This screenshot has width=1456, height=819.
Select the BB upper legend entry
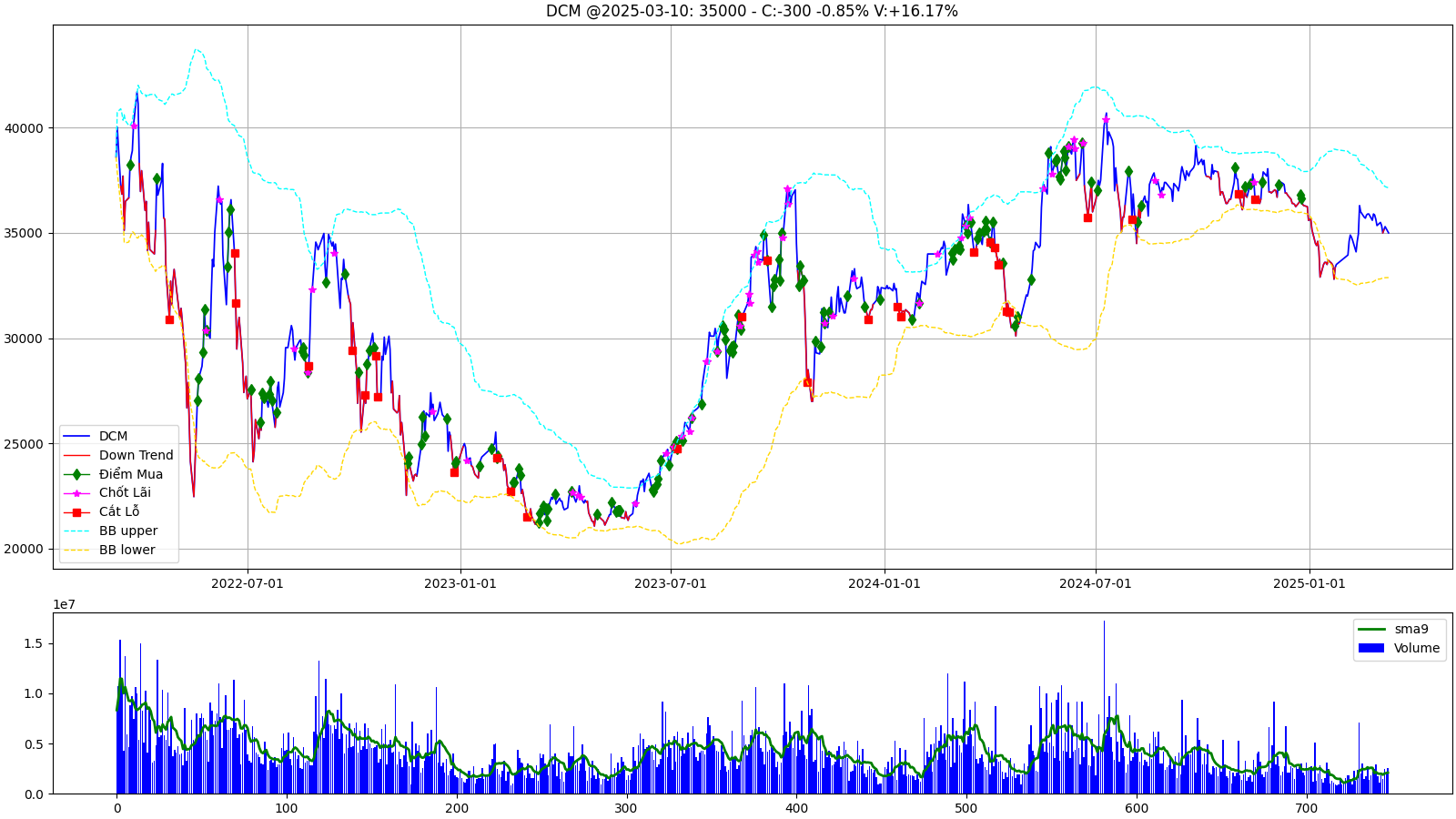point(110,531)
